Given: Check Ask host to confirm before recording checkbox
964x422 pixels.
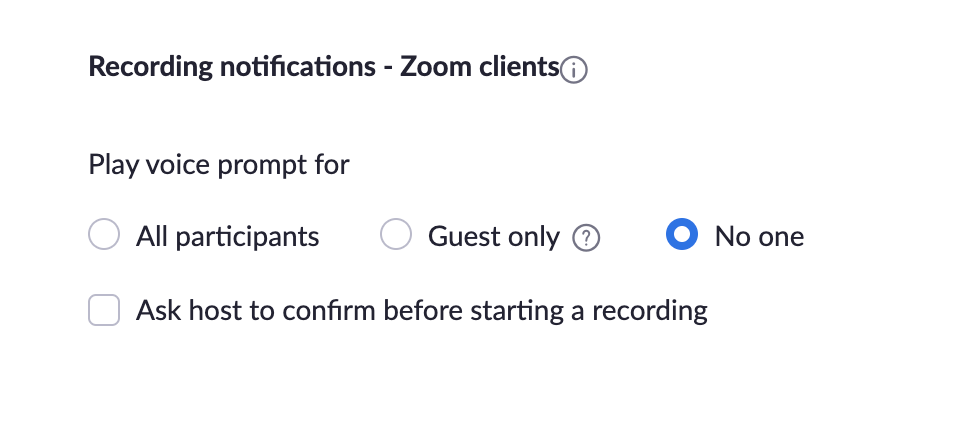Looking at the screenshot, I should point(104,309).
